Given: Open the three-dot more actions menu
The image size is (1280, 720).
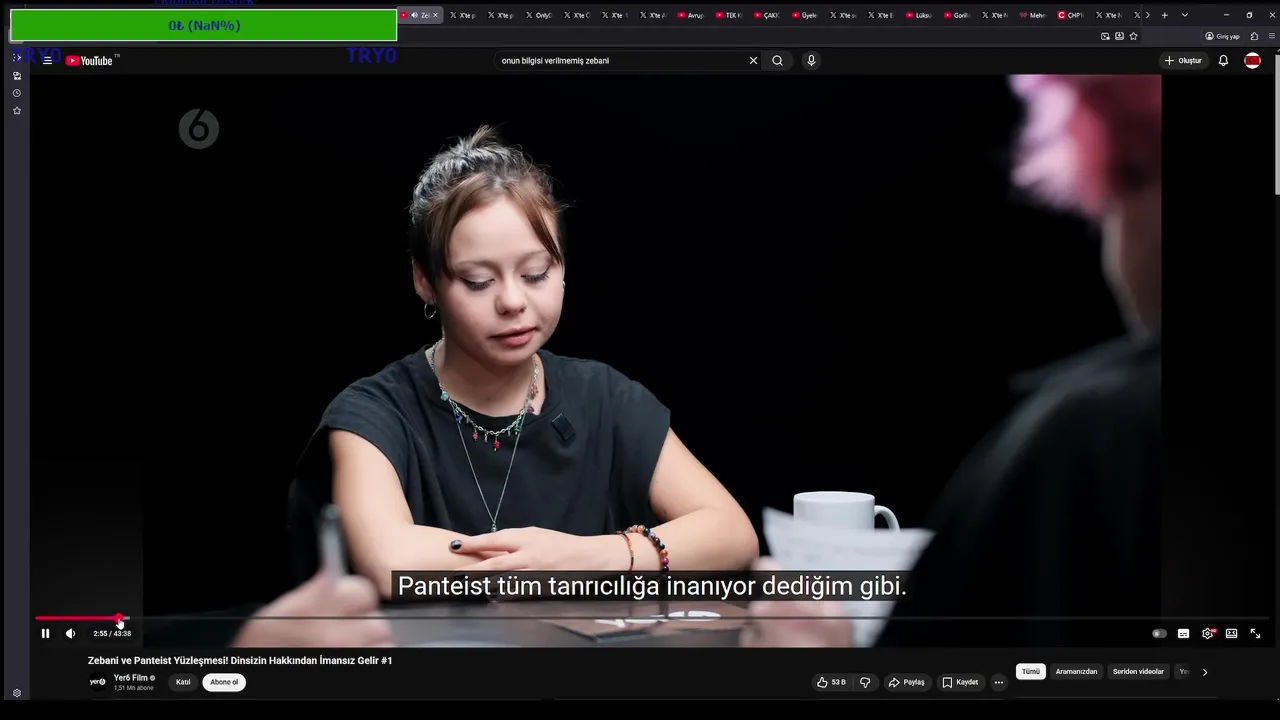Looking at the screenshot, I should coord(999,682).
